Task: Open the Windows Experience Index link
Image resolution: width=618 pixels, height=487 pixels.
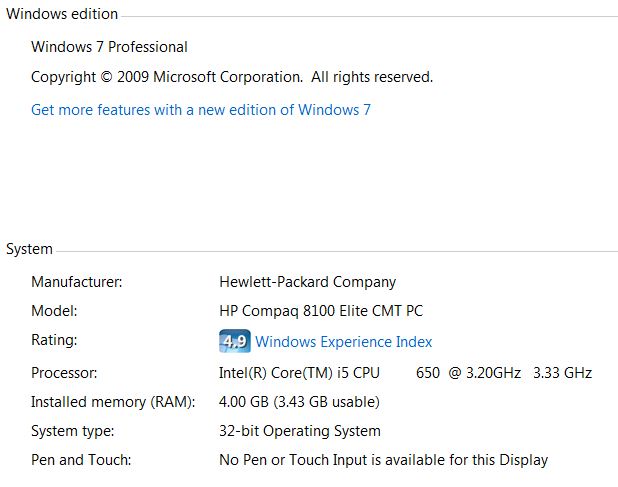Action: click(343, 342)
